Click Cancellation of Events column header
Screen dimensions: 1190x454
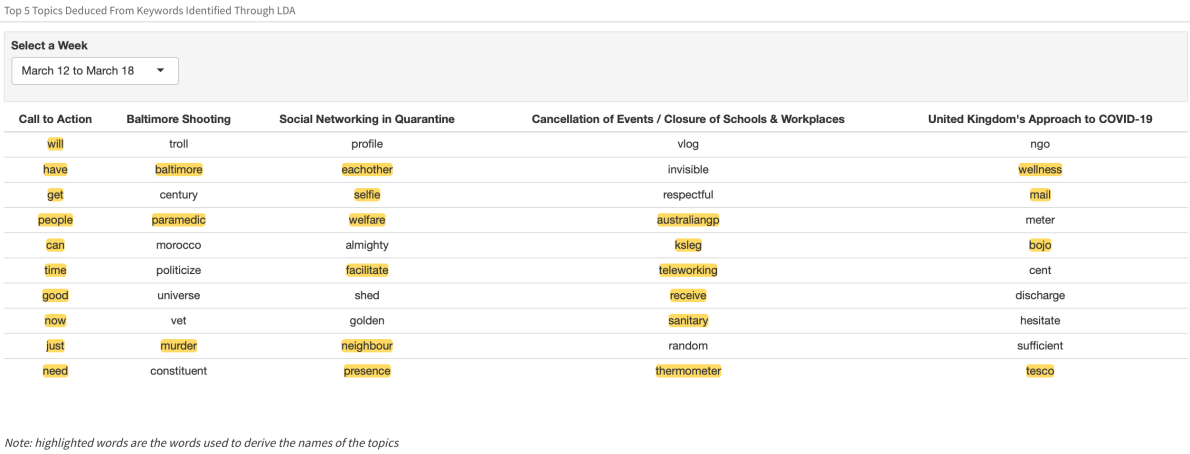[688, 119]
